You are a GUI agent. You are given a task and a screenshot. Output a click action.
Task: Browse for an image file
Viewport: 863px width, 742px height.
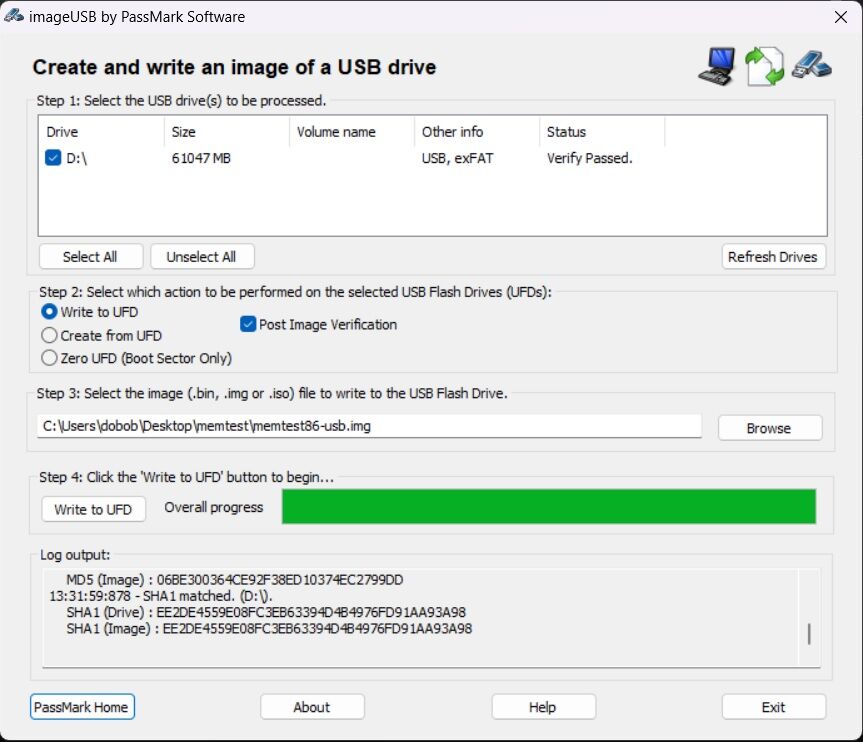point(769,428)
